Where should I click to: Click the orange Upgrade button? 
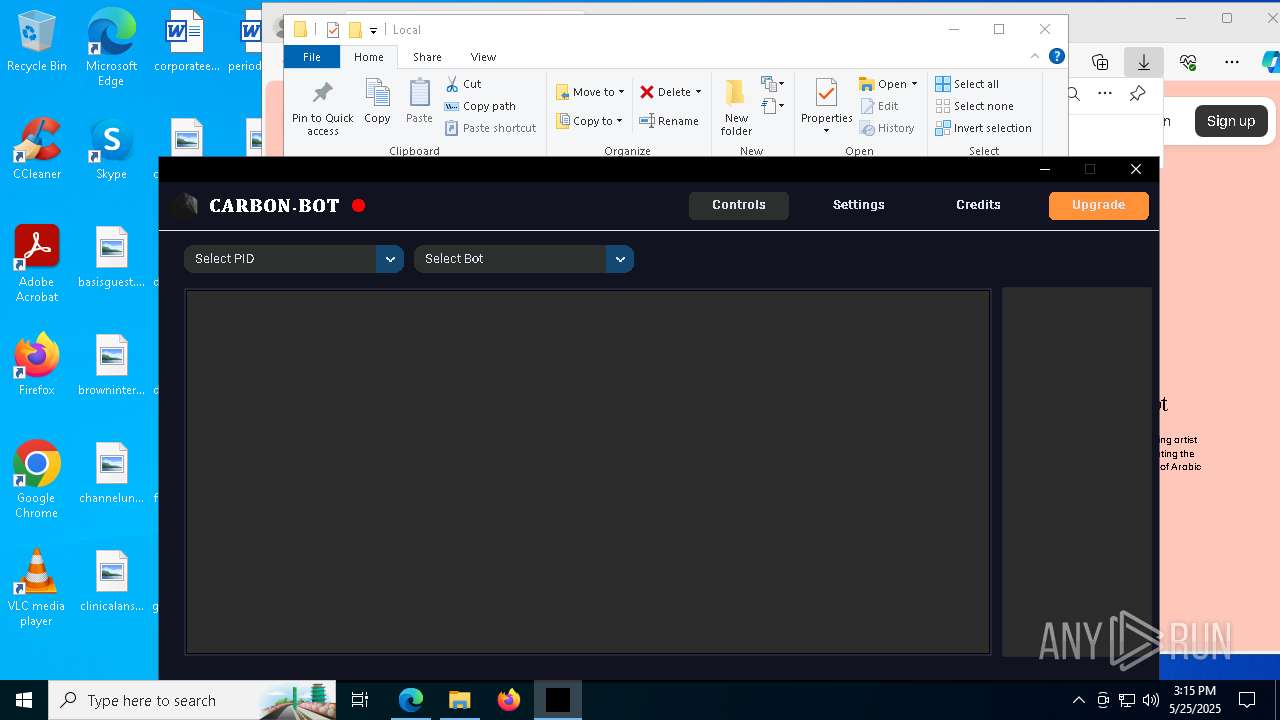click(x=1098, y=205)
